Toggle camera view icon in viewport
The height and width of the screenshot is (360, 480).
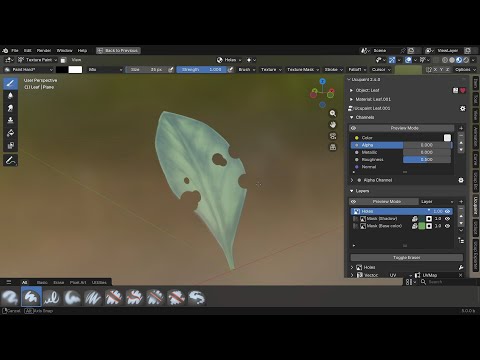pos(333,136)
